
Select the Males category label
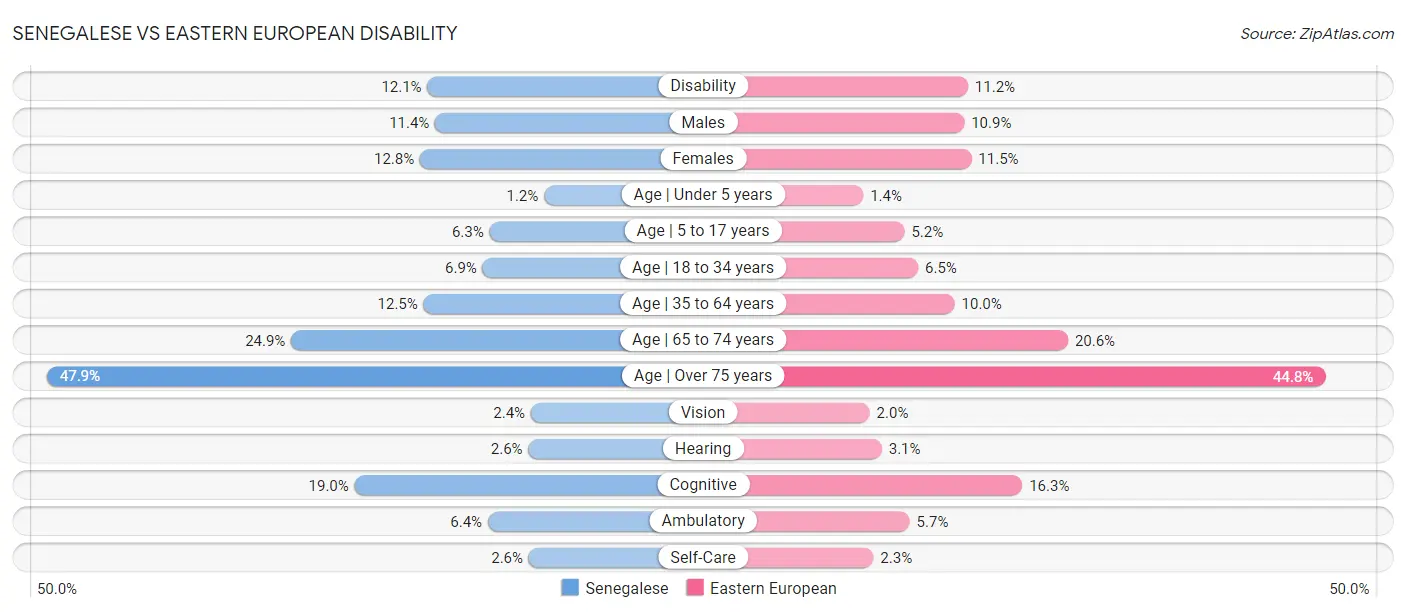click(703, 122)
